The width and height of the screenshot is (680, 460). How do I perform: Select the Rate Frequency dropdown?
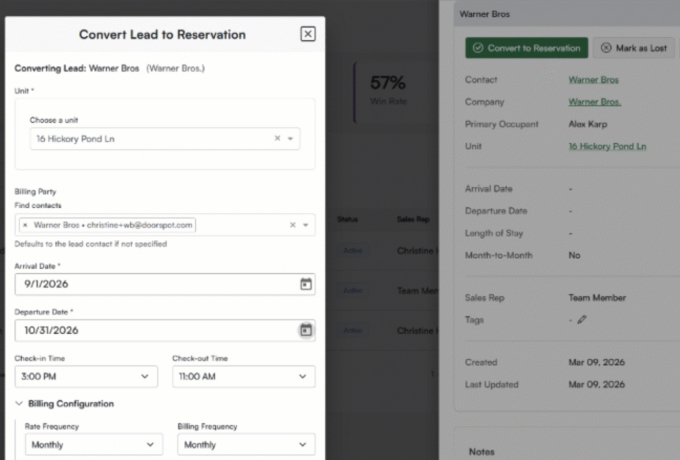pos(93,444)
